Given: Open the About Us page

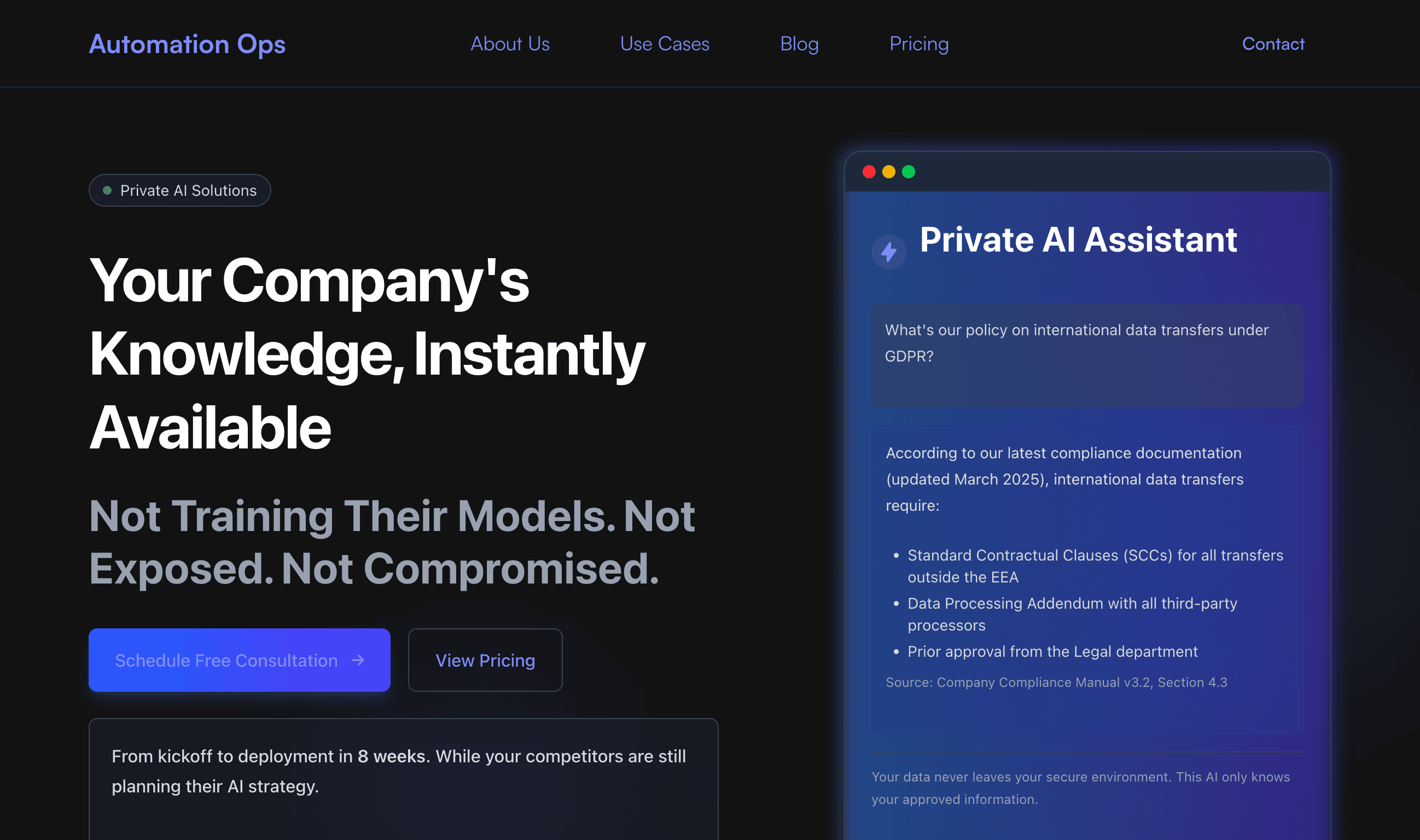Looking at the screenshot, I should pos(510,44).
